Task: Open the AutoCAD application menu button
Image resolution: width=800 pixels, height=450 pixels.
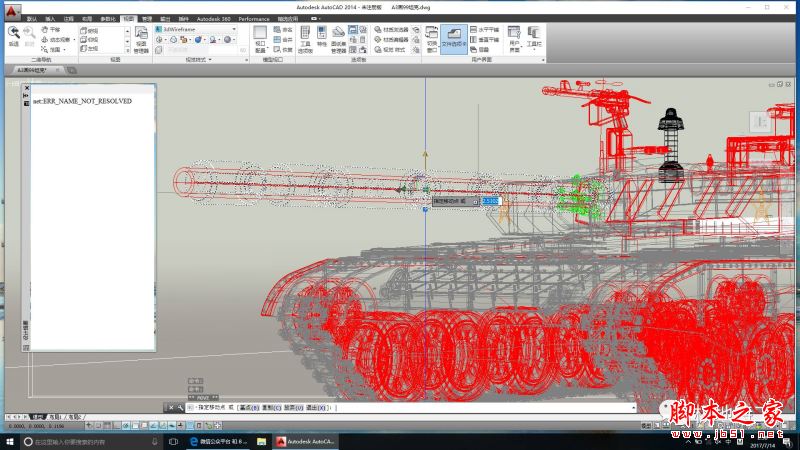Action: point(12,10)
